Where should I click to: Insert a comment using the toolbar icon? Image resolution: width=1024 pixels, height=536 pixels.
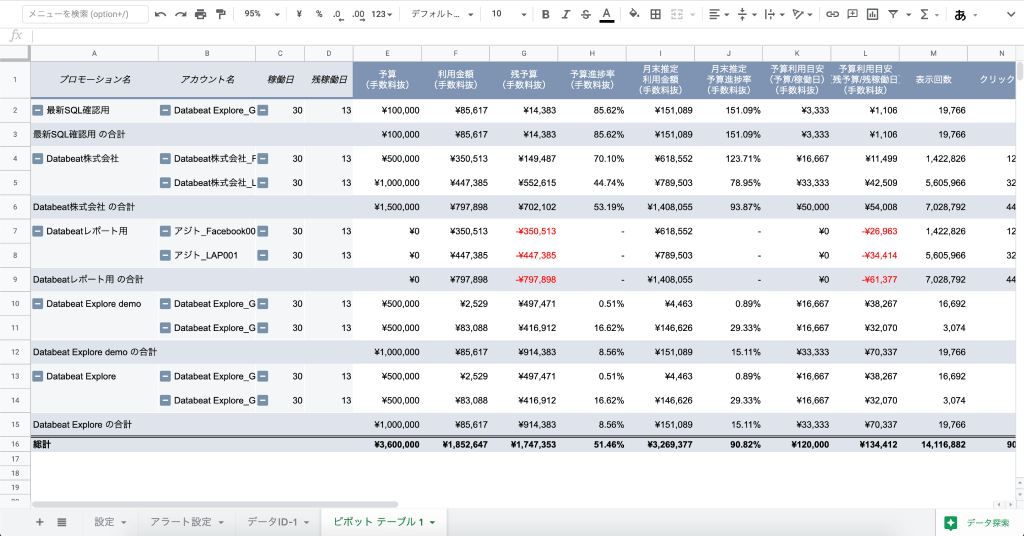(852, 14)
